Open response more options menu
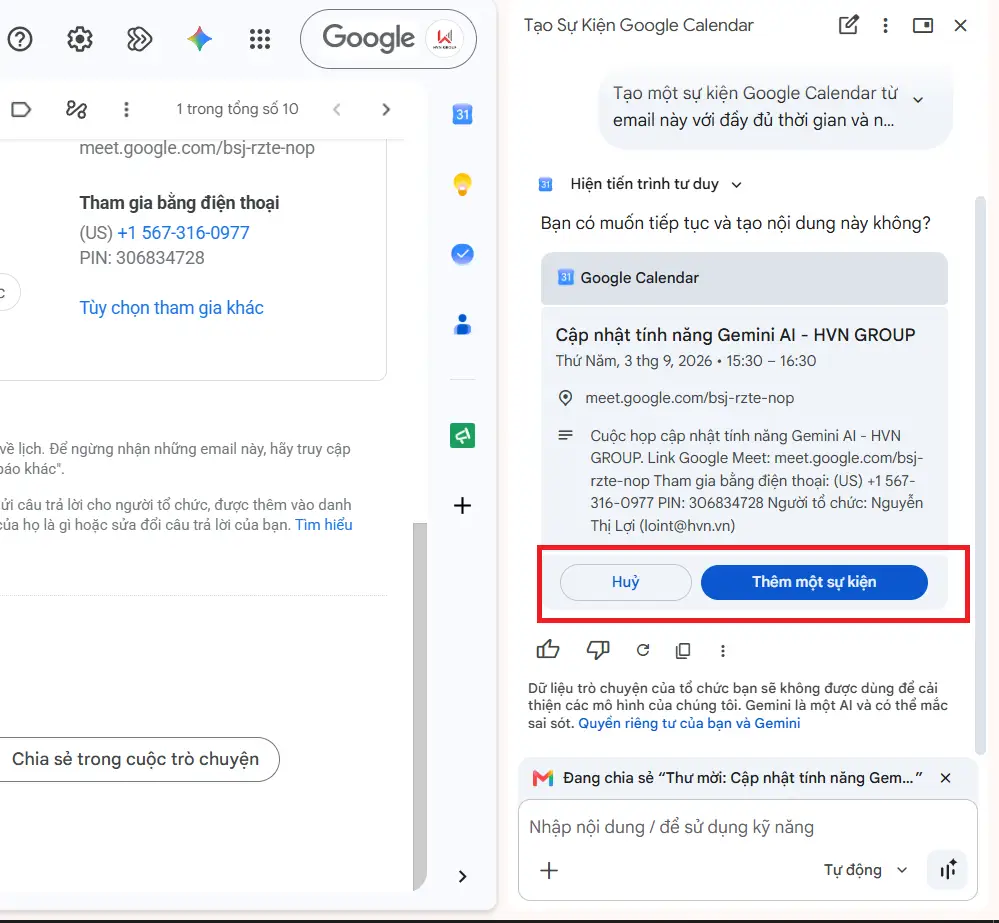This screenshot has height=923, width=999. pyautogui.click(x=722, y=650)
